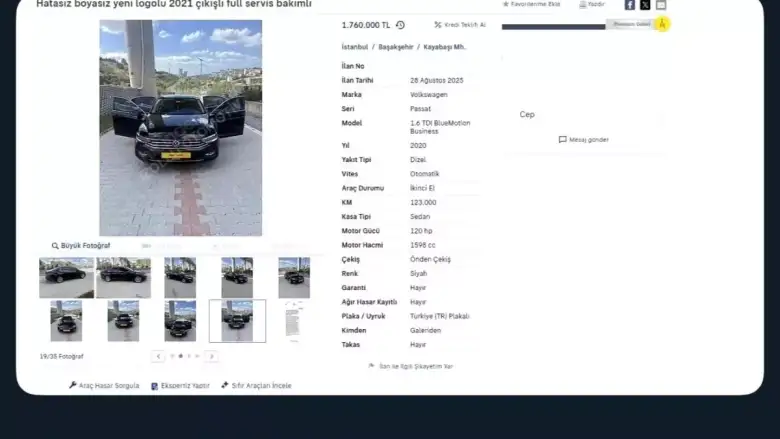Click the active pagination dot under thumbnails
780x439 pixels.
coord(181,356)
